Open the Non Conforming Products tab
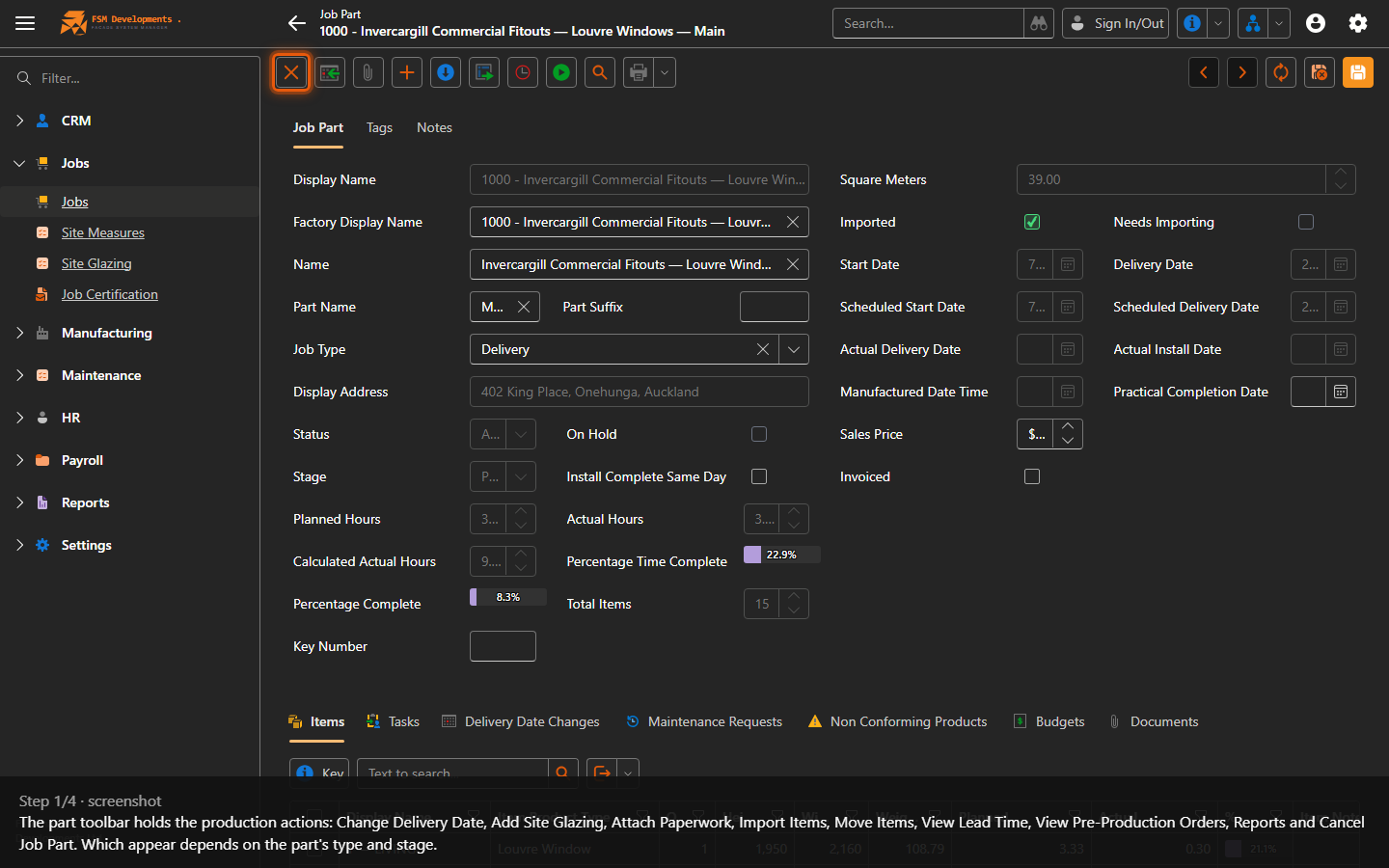 (897, 721)
